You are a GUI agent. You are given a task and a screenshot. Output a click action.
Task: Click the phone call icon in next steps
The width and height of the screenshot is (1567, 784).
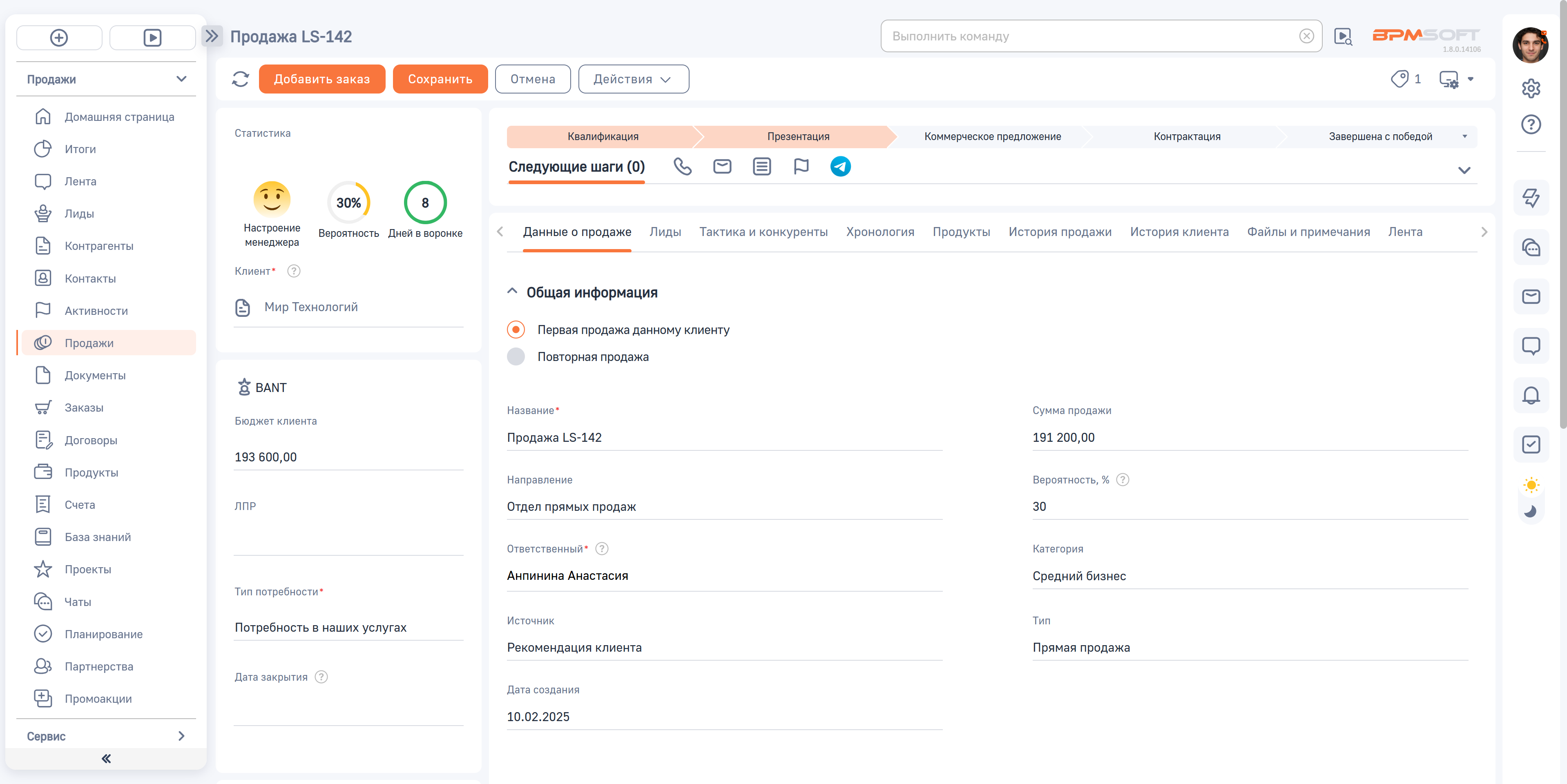tap(682, 166)
